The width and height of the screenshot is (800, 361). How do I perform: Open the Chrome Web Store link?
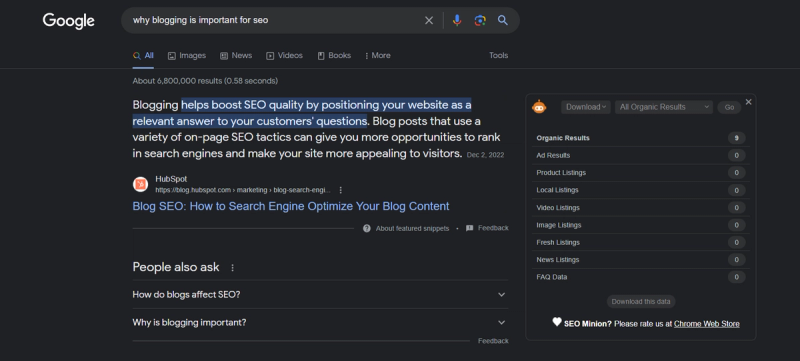(707, 324)
